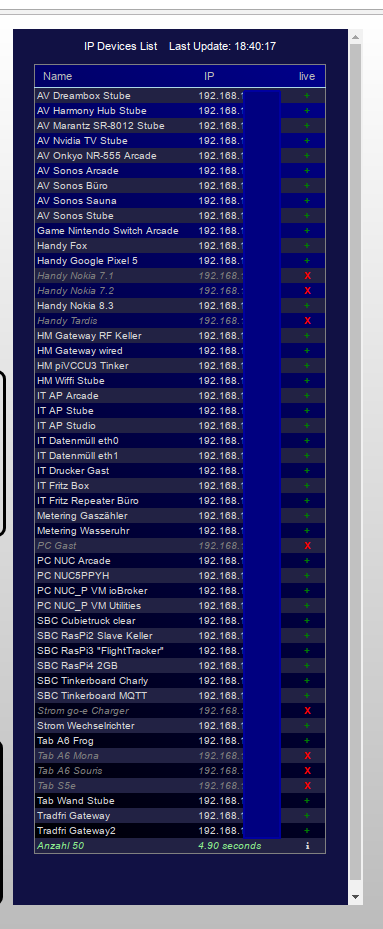Click the green plus for AV Harmony Hub Stube

click(307, 111)
